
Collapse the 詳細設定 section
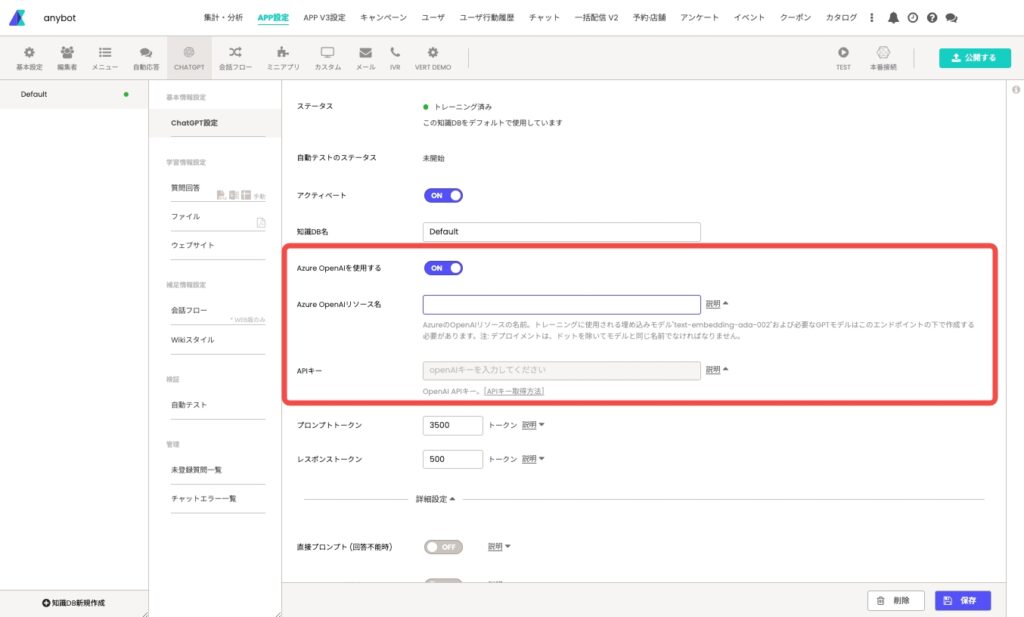click(x=436, y=498)
